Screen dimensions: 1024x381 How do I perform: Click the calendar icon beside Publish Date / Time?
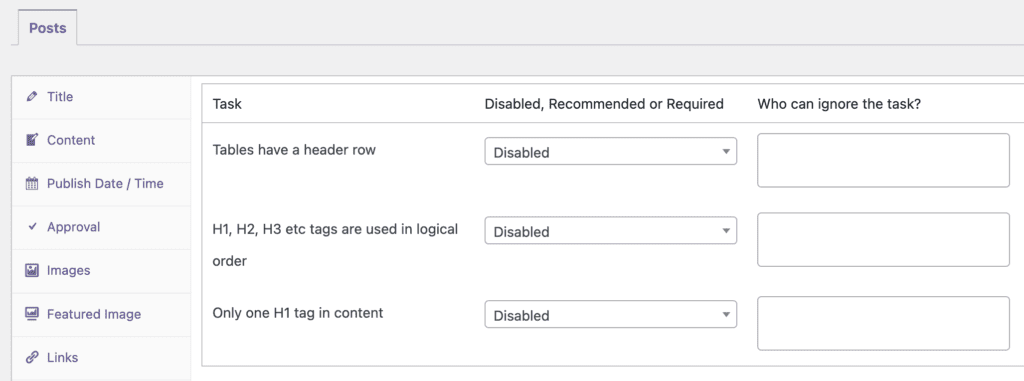coord(31,184)
